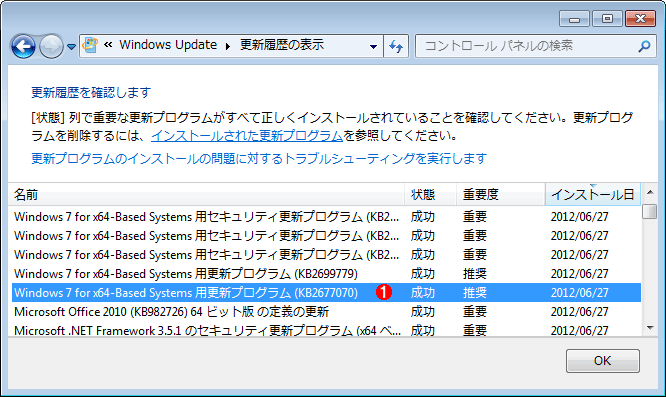The height and width of the screenshot is (397, 666).
Task: Sort by the 状態 column header
Action: pyautogui.click(x=430, y=194)
